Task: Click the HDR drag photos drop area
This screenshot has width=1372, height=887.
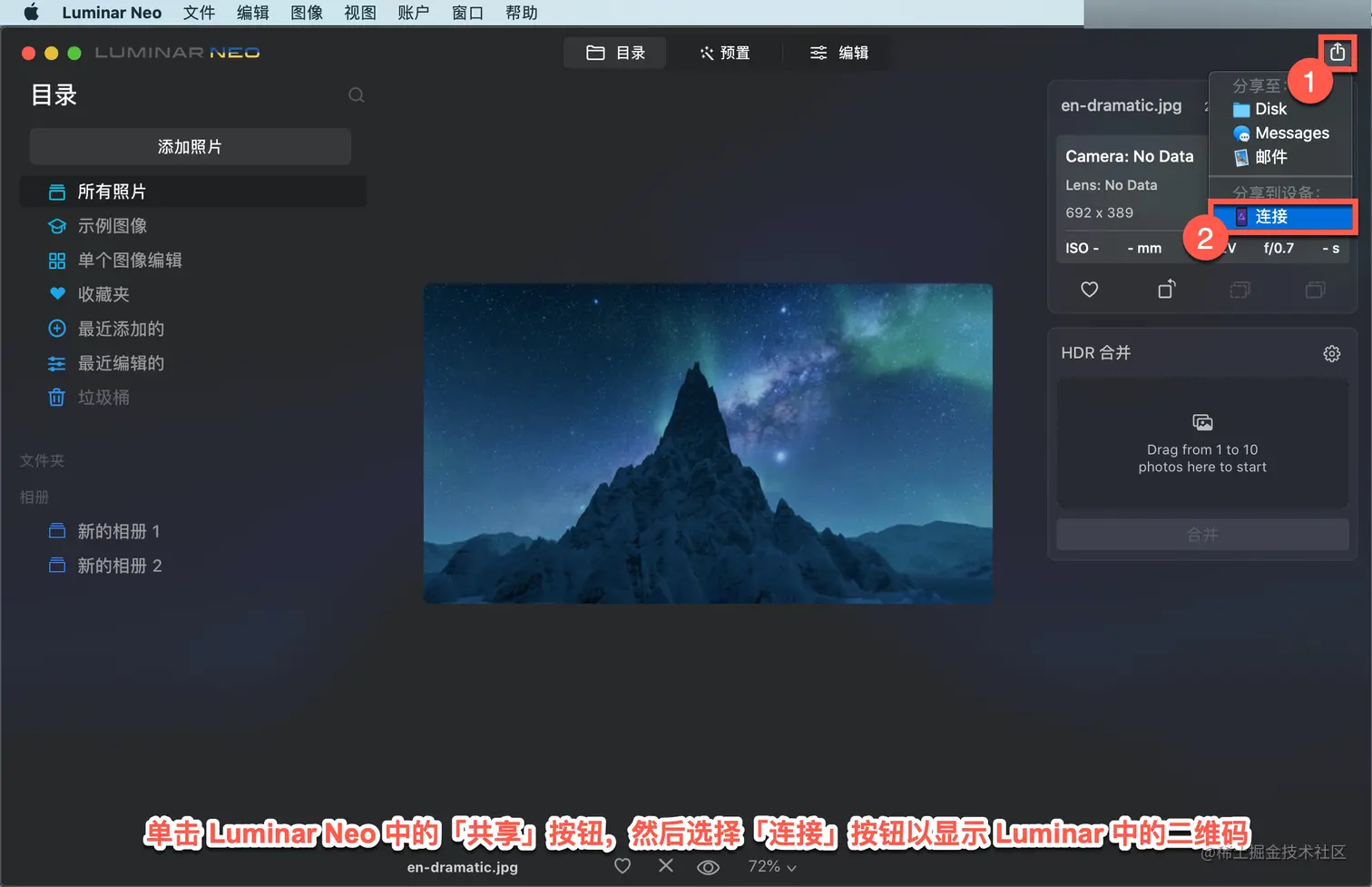Action: [x=1202, y=444]
